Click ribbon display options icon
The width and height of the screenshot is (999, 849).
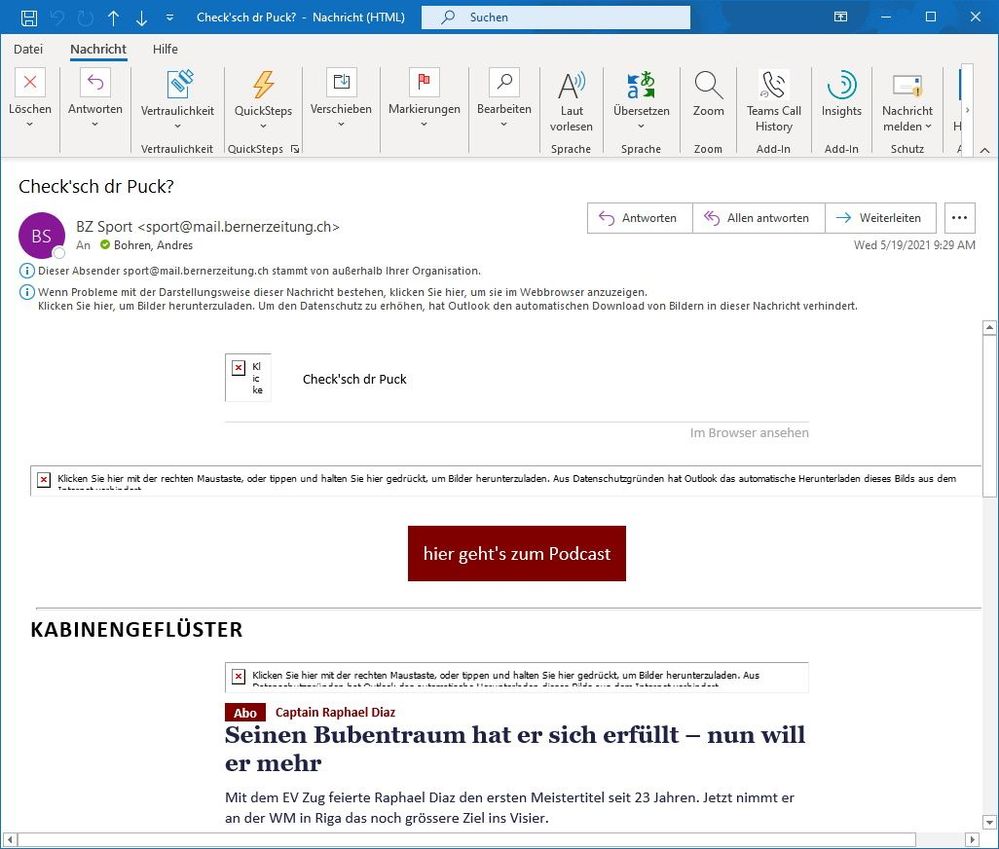click(841, 17)
